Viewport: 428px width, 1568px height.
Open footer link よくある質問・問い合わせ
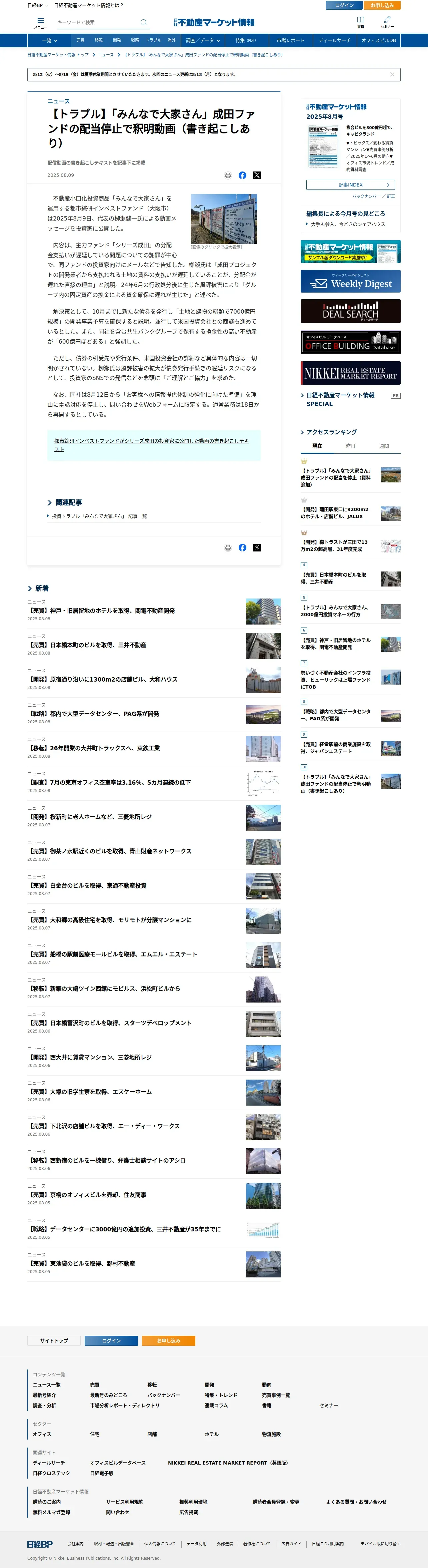(x=356, y=1502)
